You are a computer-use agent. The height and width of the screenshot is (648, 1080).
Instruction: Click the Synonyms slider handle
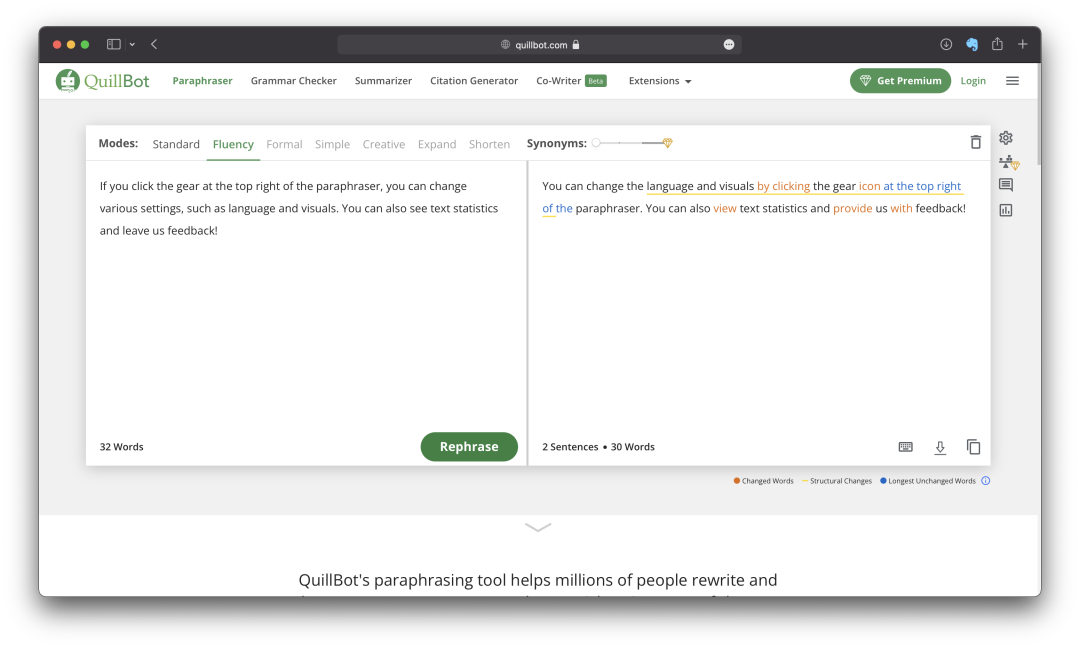(x=596, y=143)
